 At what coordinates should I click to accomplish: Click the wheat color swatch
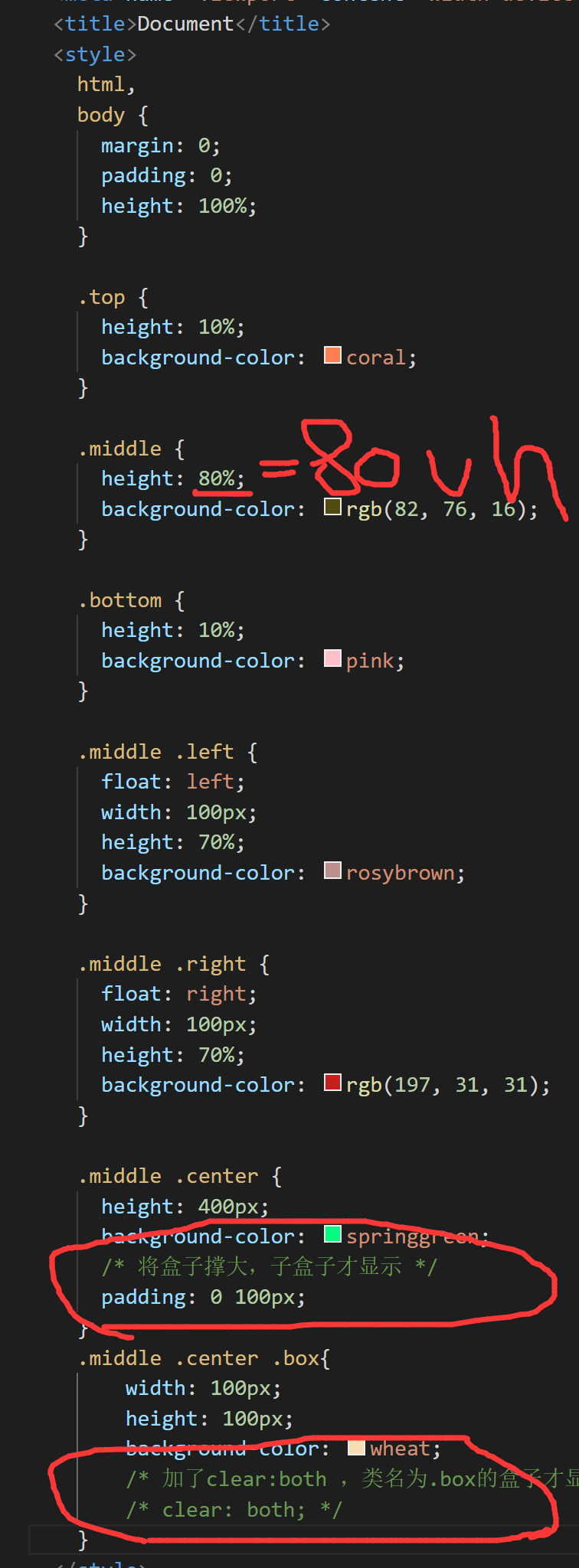pos(356,1448)
